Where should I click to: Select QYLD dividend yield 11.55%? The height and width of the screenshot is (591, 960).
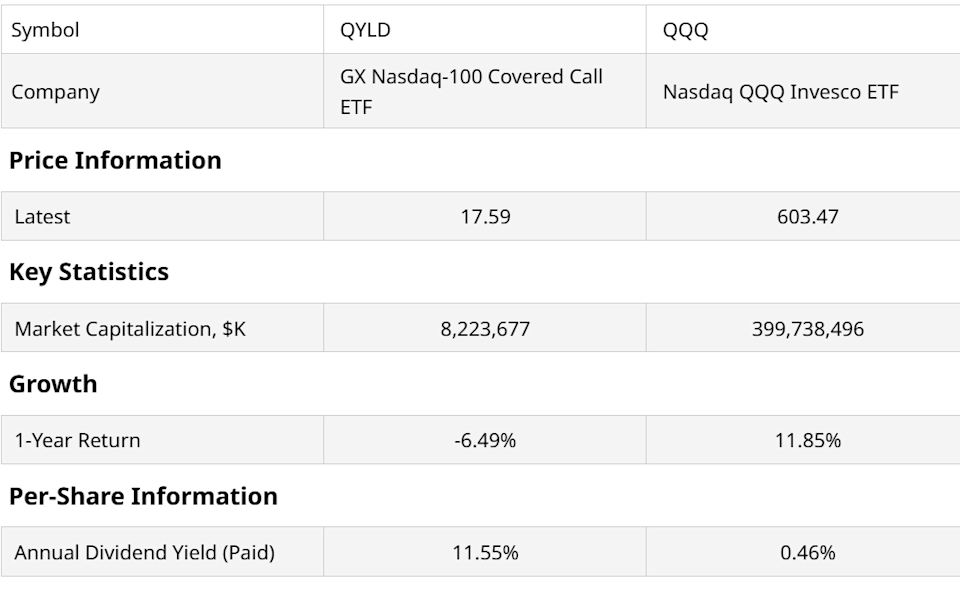pos(485,553)
